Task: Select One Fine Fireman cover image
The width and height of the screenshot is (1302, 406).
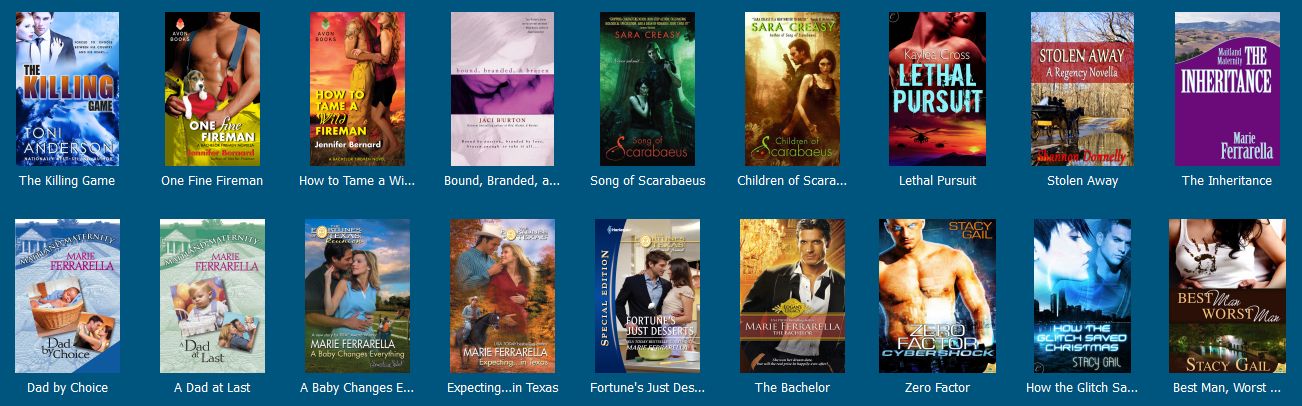Action: click(x=212, y=89)
